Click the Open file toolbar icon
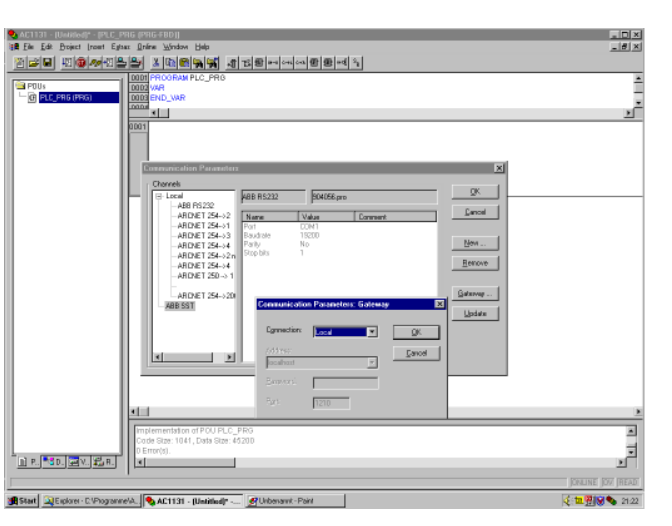672x526 pixels. pyautogui.click(x=34, y=62)
